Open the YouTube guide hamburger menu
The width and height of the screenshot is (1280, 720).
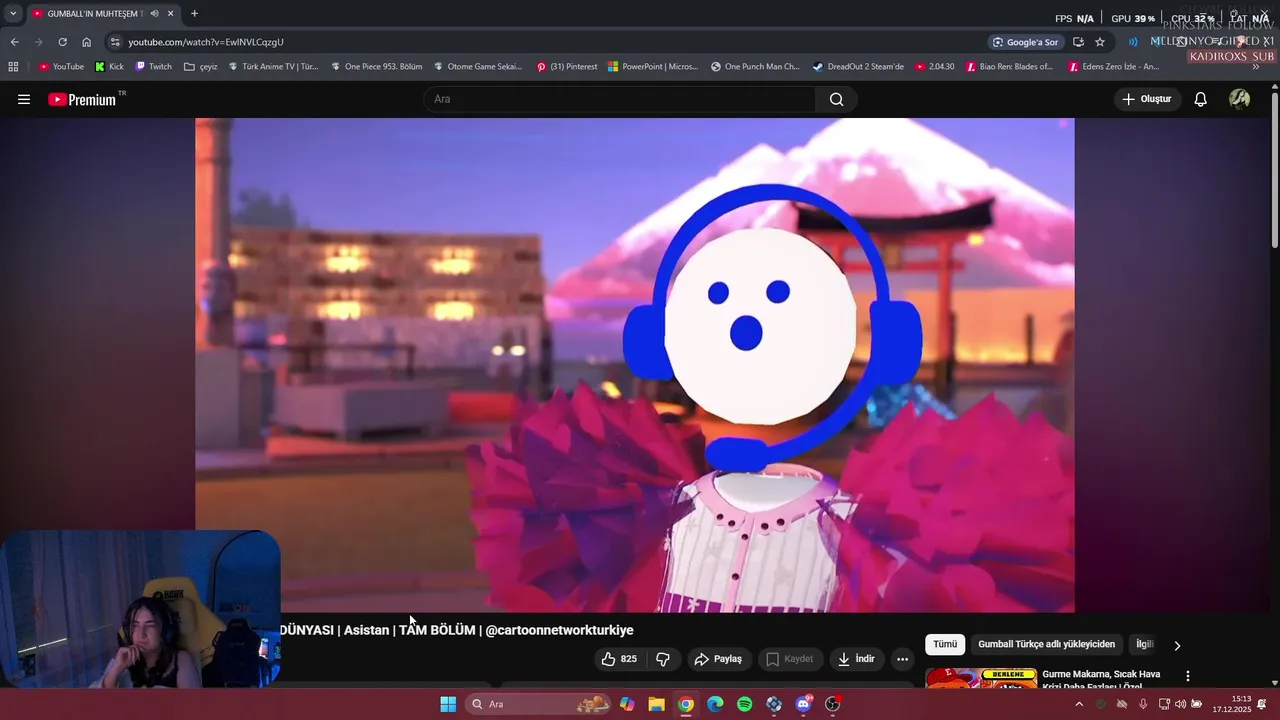24,99
